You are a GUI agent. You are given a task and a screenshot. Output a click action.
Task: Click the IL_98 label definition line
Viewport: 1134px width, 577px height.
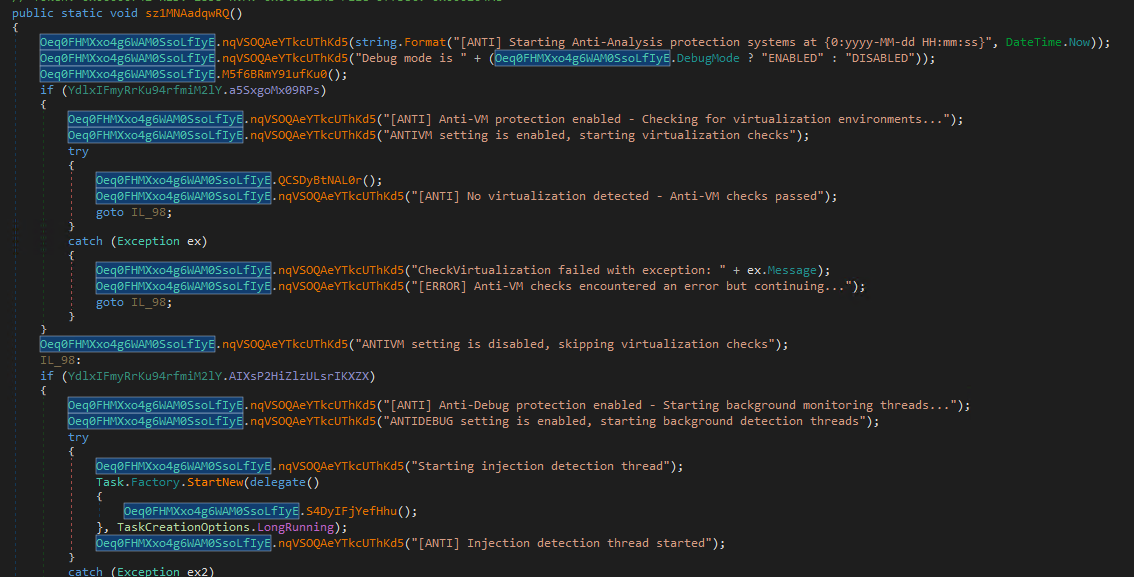[x=57, y=360]
